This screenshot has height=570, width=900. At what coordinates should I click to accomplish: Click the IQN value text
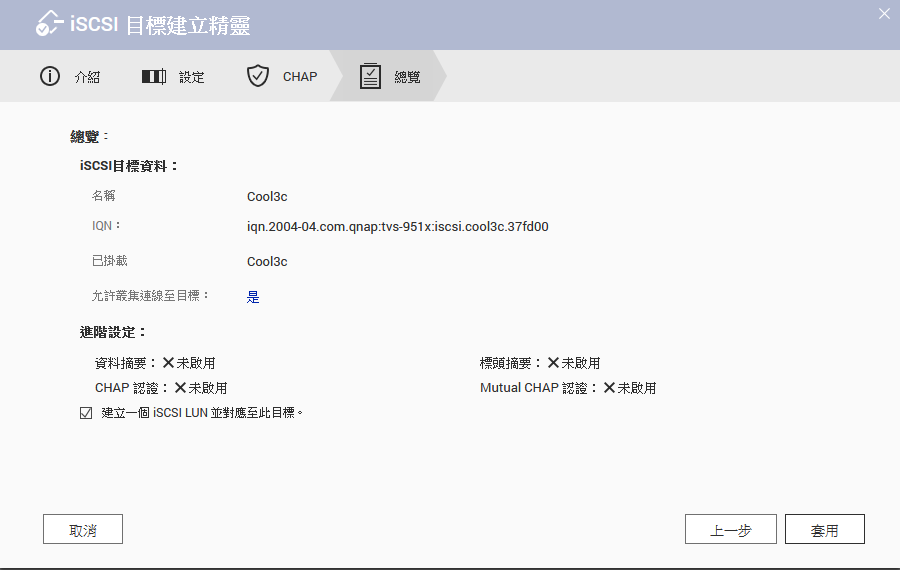click(x=397, y=227)
